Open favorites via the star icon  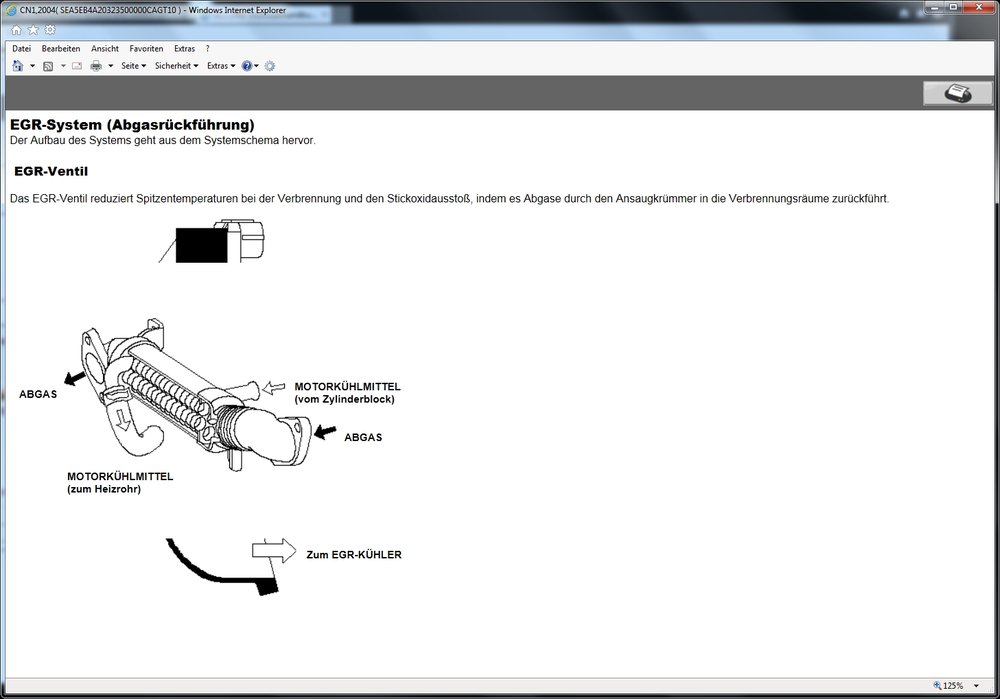33,30
